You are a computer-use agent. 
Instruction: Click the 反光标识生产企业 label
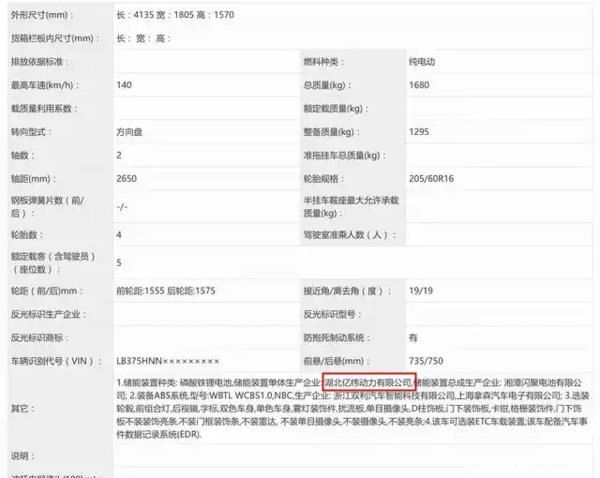tap(48, 314)
